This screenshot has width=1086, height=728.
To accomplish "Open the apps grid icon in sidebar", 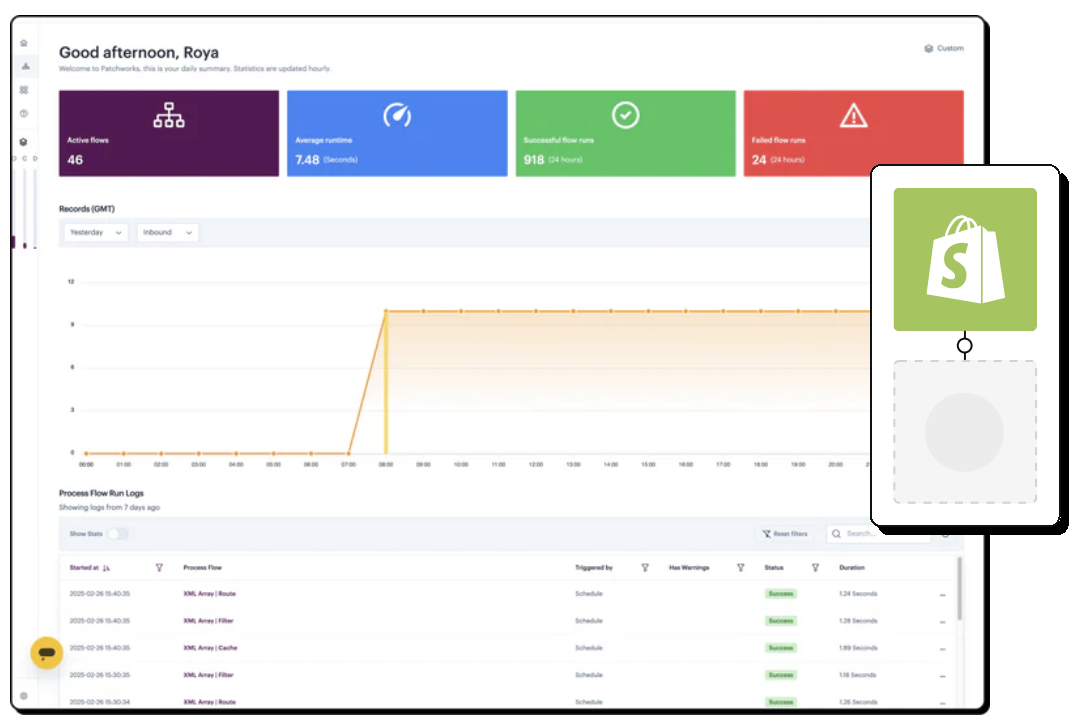I will click(x=24, y=90).
